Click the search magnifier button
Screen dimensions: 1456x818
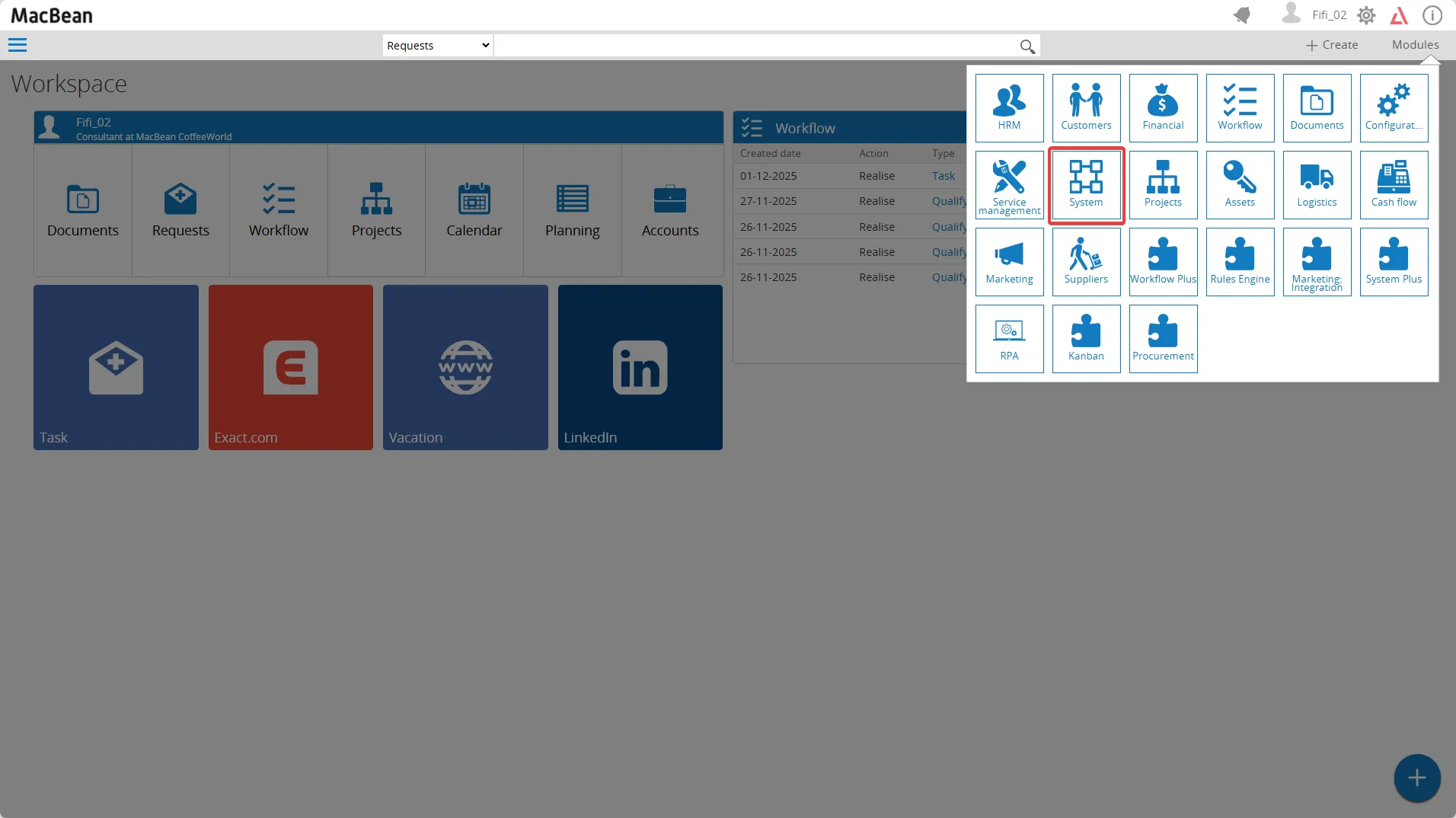pyautogui.click(x=1027, y=46)
